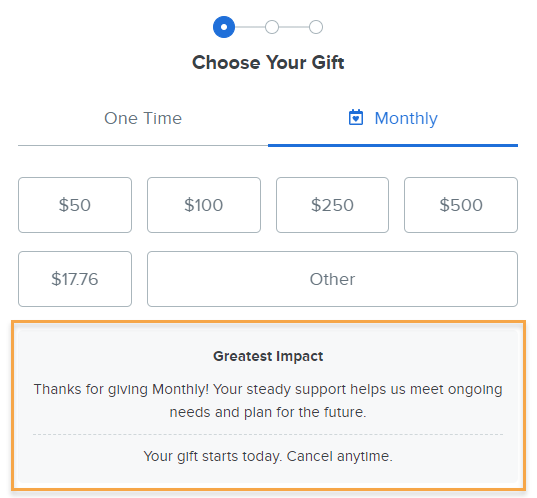This screenshot has height=498, width=537.
Task: Switch to the One Time tab
Action: pos(143,119)
